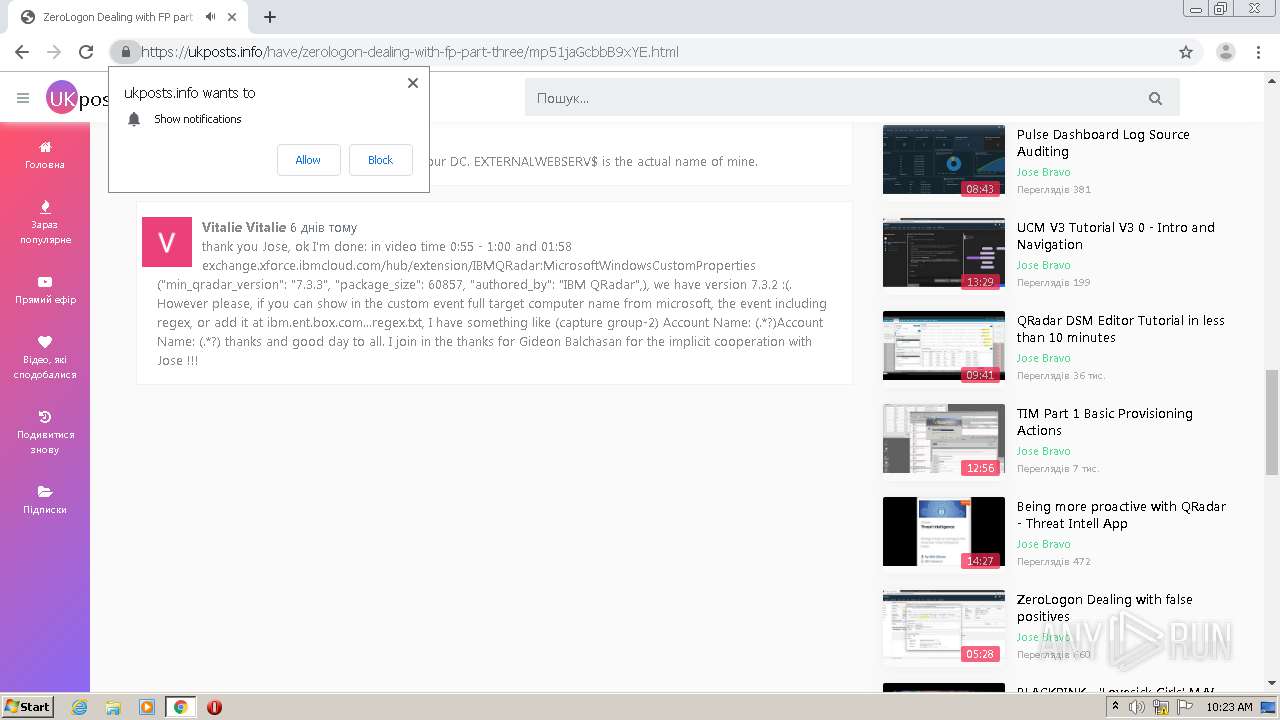Go back to previous page
The image size is (1280, 720).
pos(22,52)
